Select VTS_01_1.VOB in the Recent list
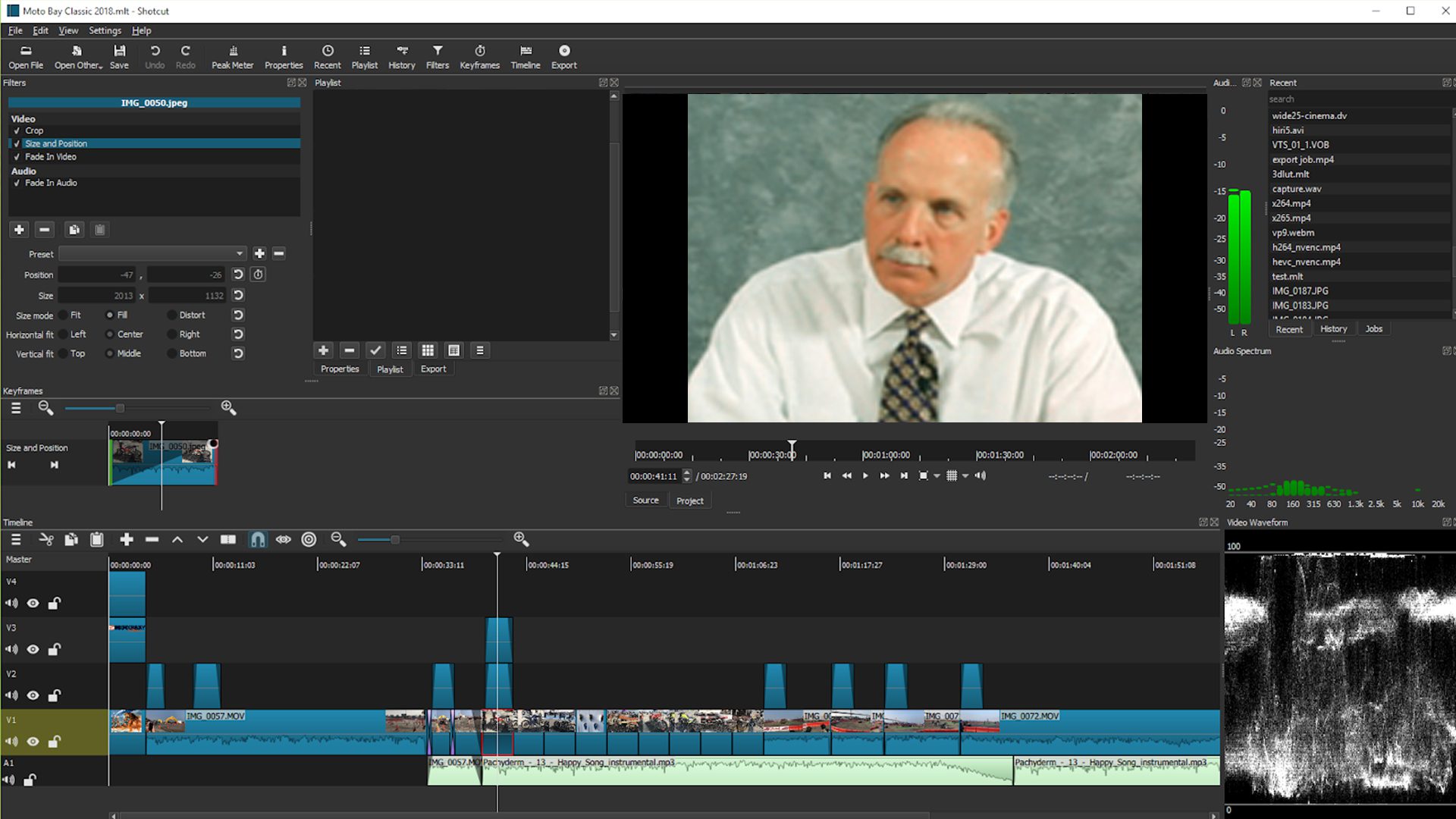 [x=1300, y=144]
